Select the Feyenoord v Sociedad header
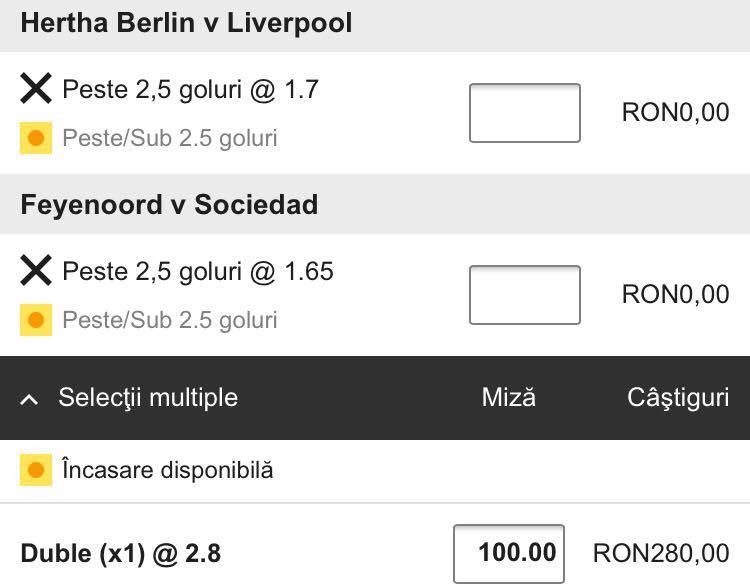Viewport: 750px width, 587px height. coord(169,205)
